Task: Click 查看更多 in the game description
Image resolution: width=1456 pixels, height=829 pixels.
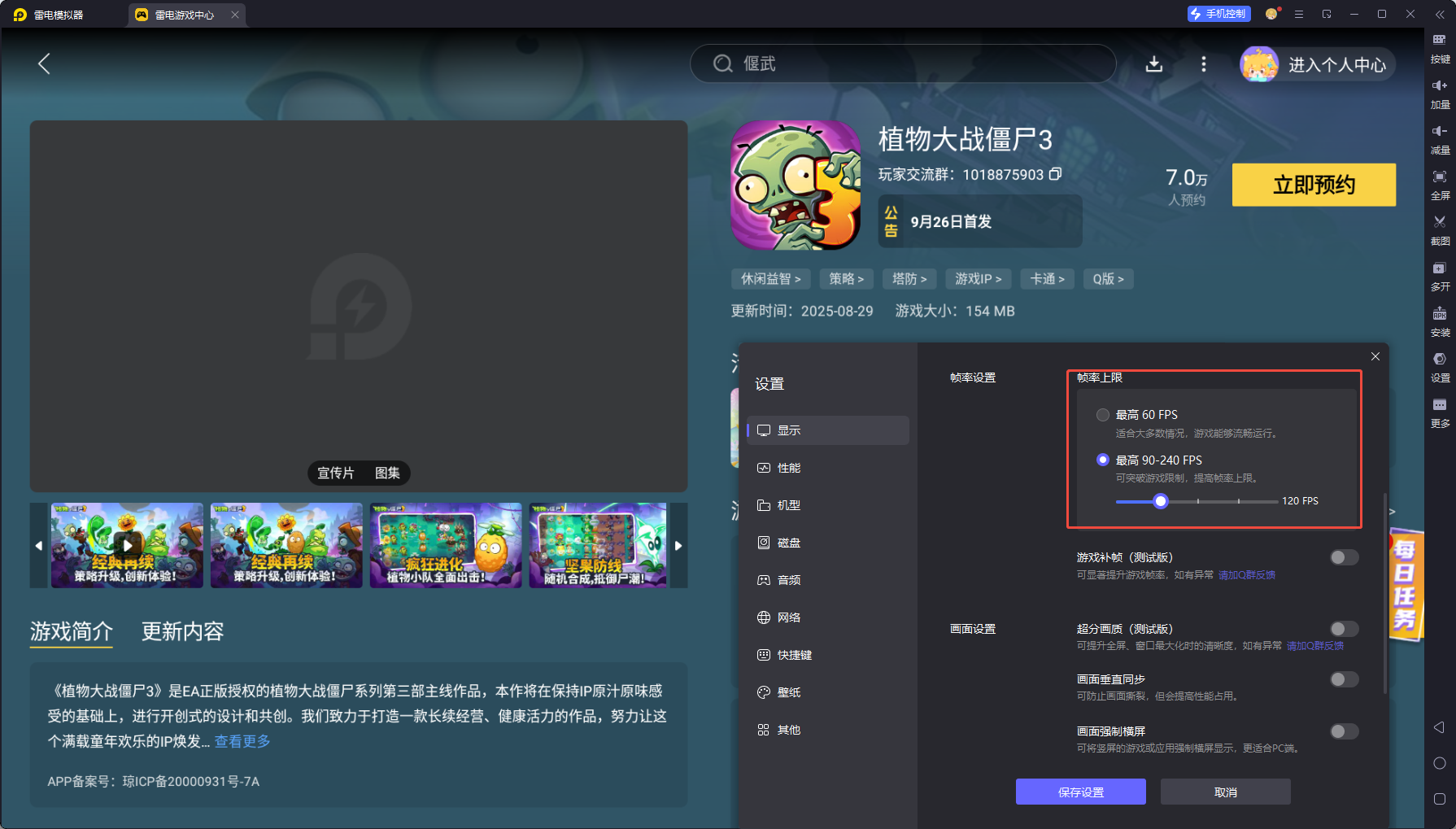Action: [x=242, y=741]
